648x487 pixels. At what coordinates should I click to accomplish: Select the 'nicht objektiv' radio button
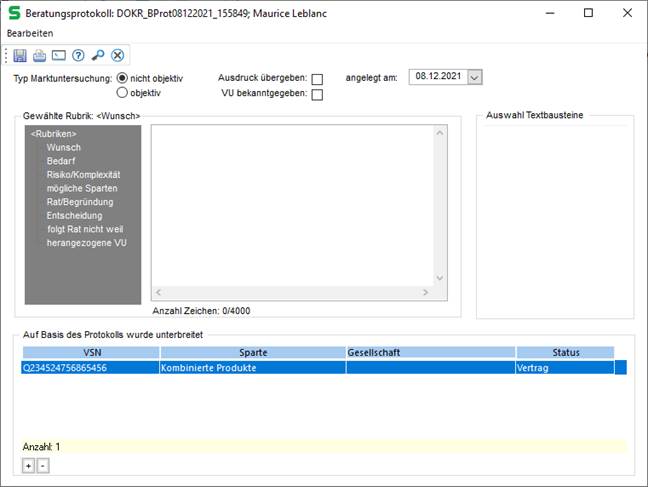click(123, 78)
